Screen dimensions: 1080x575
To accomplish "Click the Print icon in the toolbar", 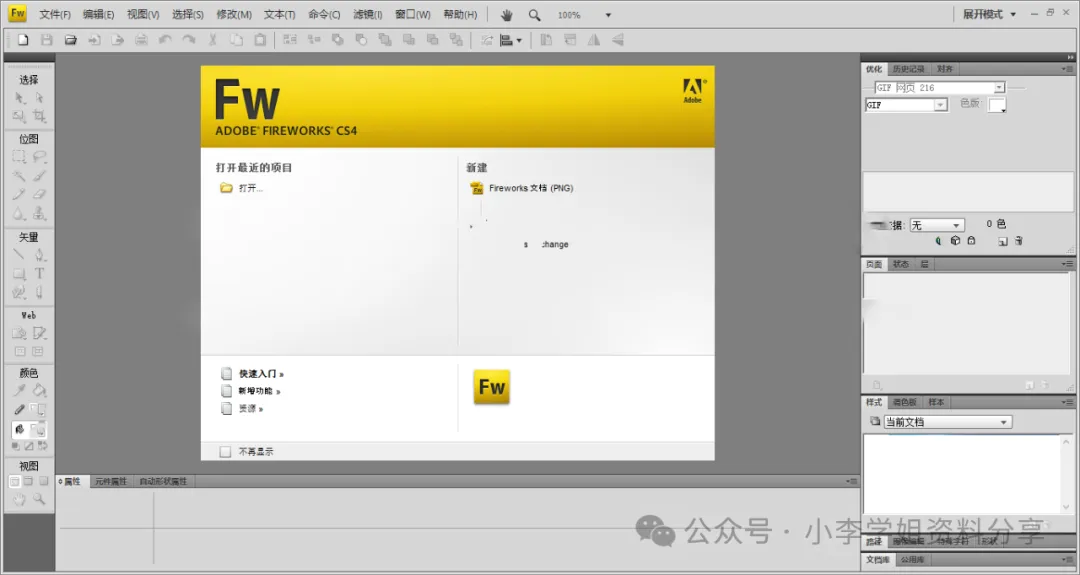I will (x=141, y=40).
